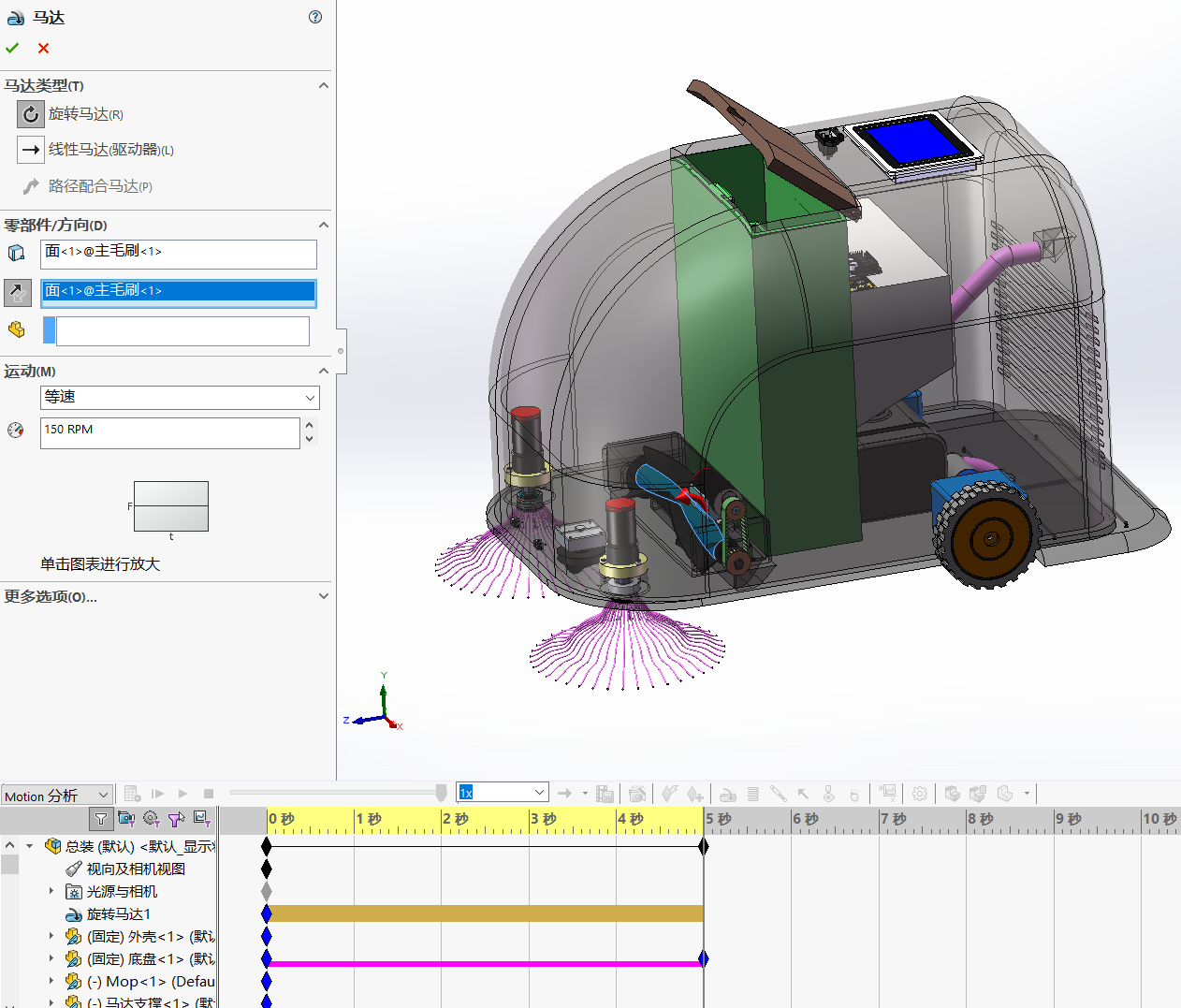Open motion study properties gear icon
Screen dimensions: 1181x1008
tap(920, 794)
